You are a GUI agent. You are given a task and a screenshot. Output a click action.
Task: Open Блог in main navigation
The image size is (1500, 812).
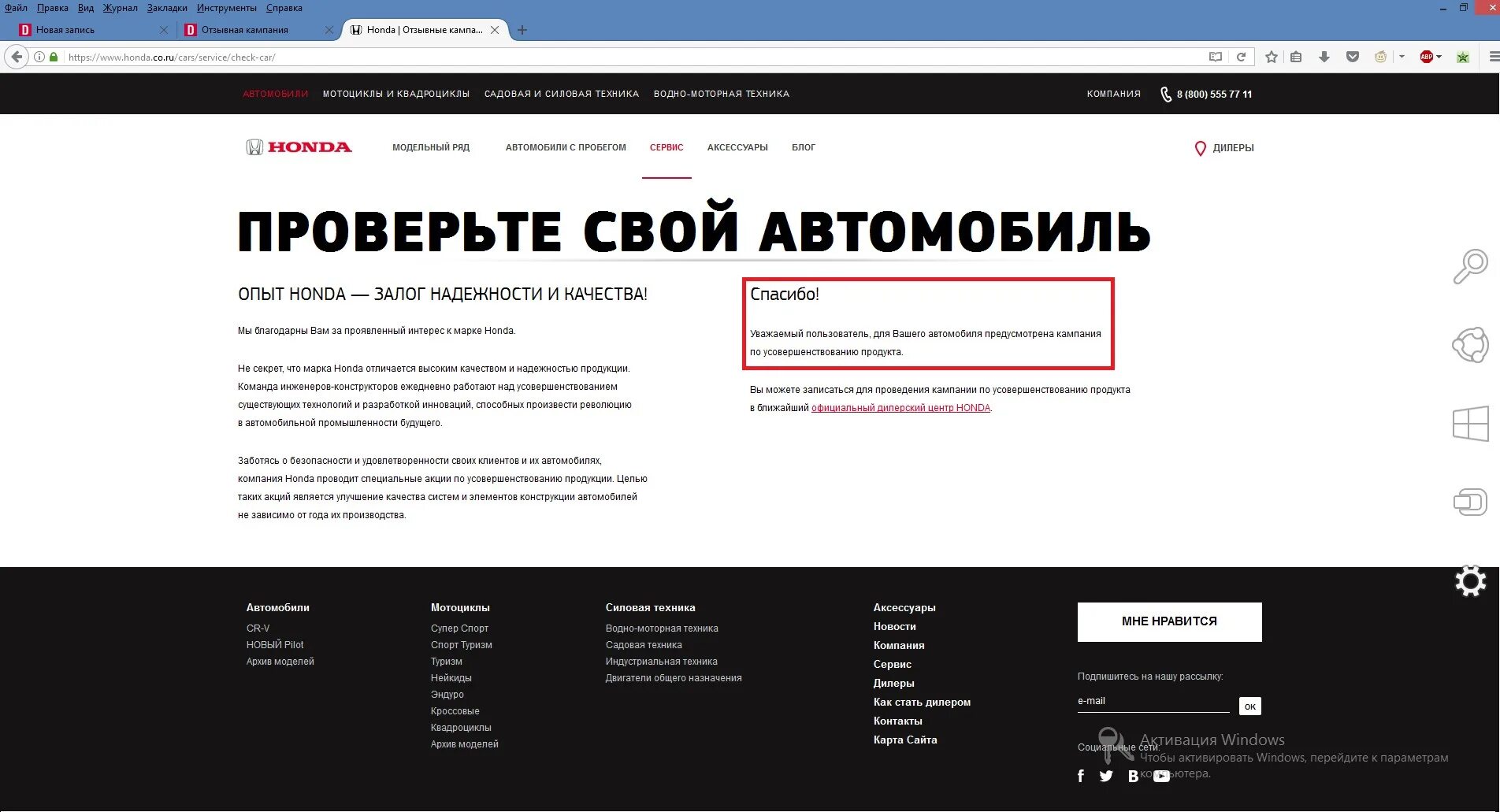click(x=804, y=147)
